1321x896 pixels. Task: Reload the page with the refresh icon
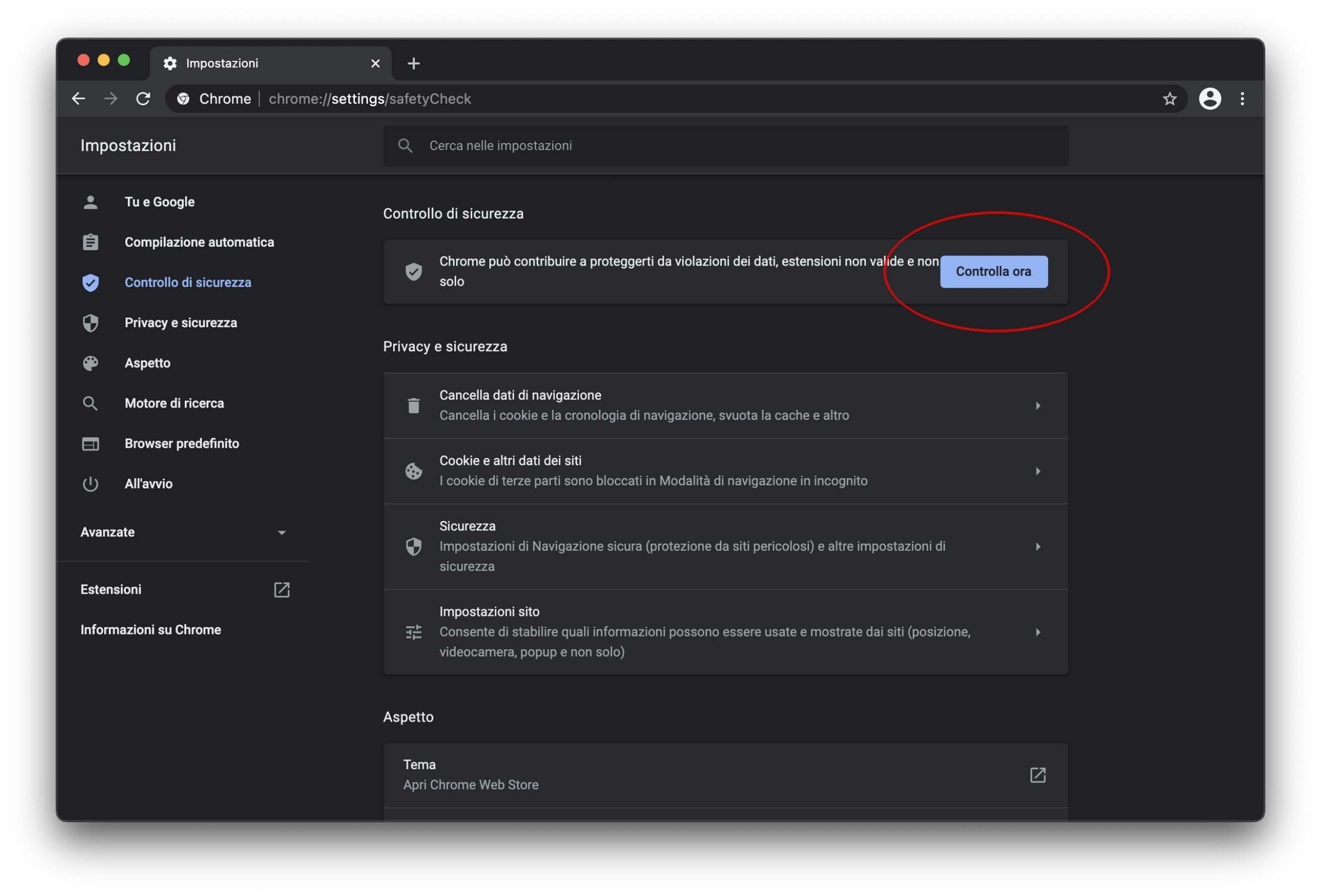click(143, 99)
